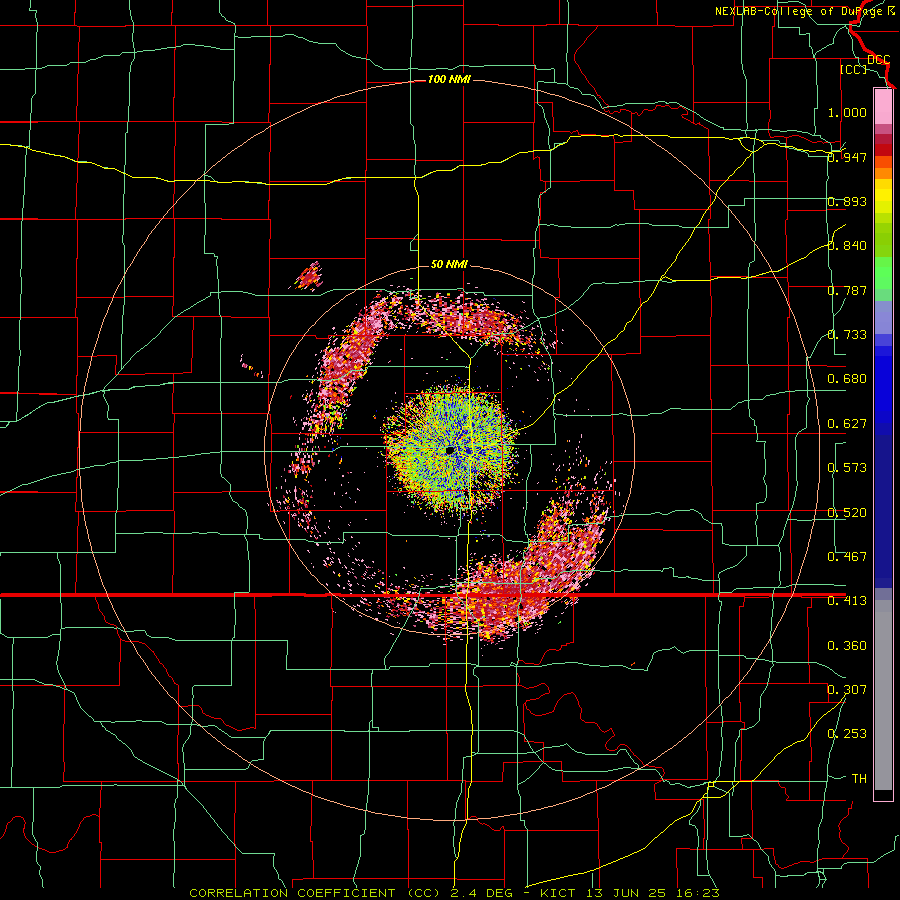The width and height of the screenshot is (900, 900).
Task: Click the 0.627 scale value
Action: pos(847,424)
